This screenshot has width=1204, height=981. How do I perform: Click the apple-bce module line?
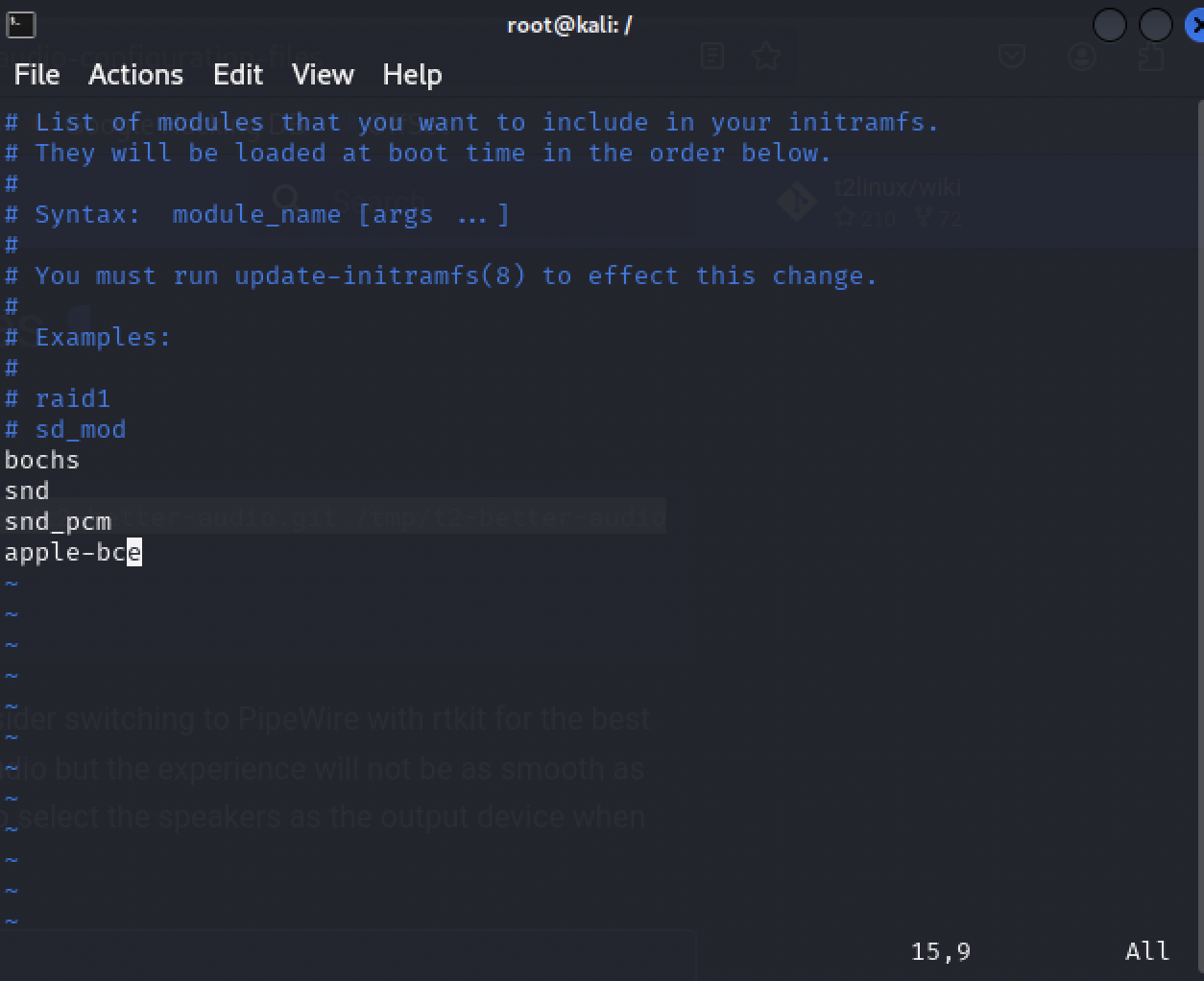pos(72,553)
